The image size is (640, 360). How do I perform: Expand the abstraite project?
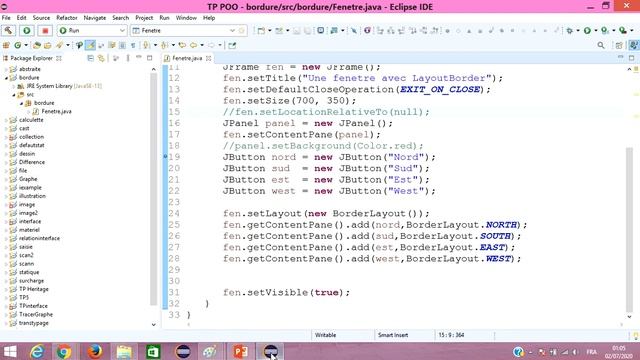[6, 69]
